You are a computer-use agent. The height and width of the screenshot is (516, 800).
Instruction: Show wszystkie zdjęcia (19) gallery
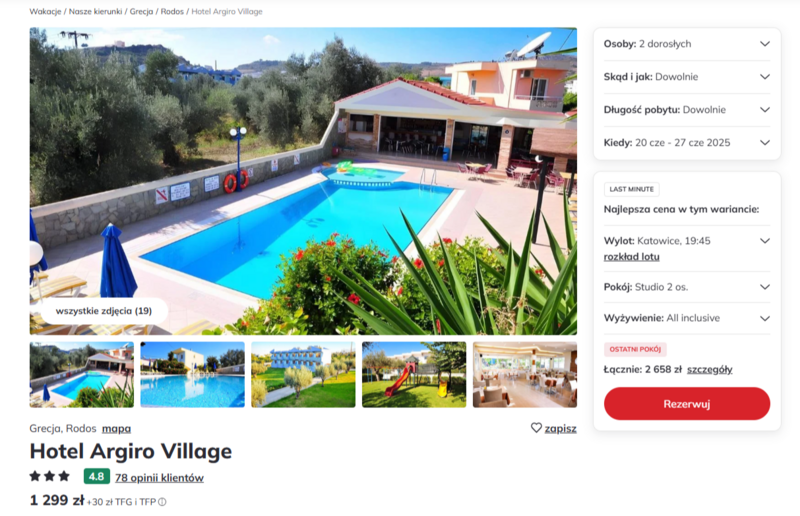click(x=104, y=311)
